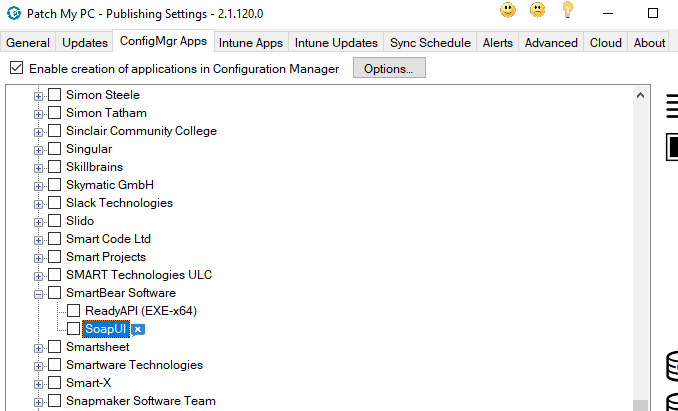The height and width of the screenshot is (411, 678).
Task: Click the happy smiley feedback icon
Action: coord(508,10)
